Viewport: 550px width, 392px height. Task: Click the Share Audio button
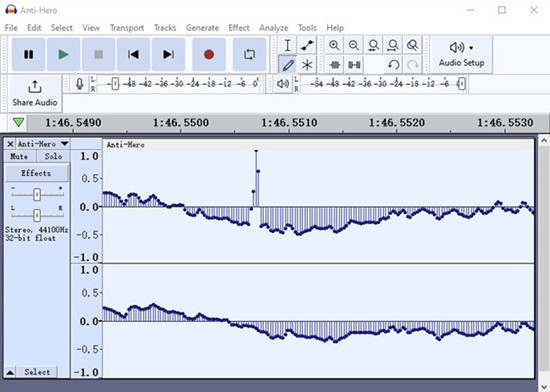click(x=35, y=94)
